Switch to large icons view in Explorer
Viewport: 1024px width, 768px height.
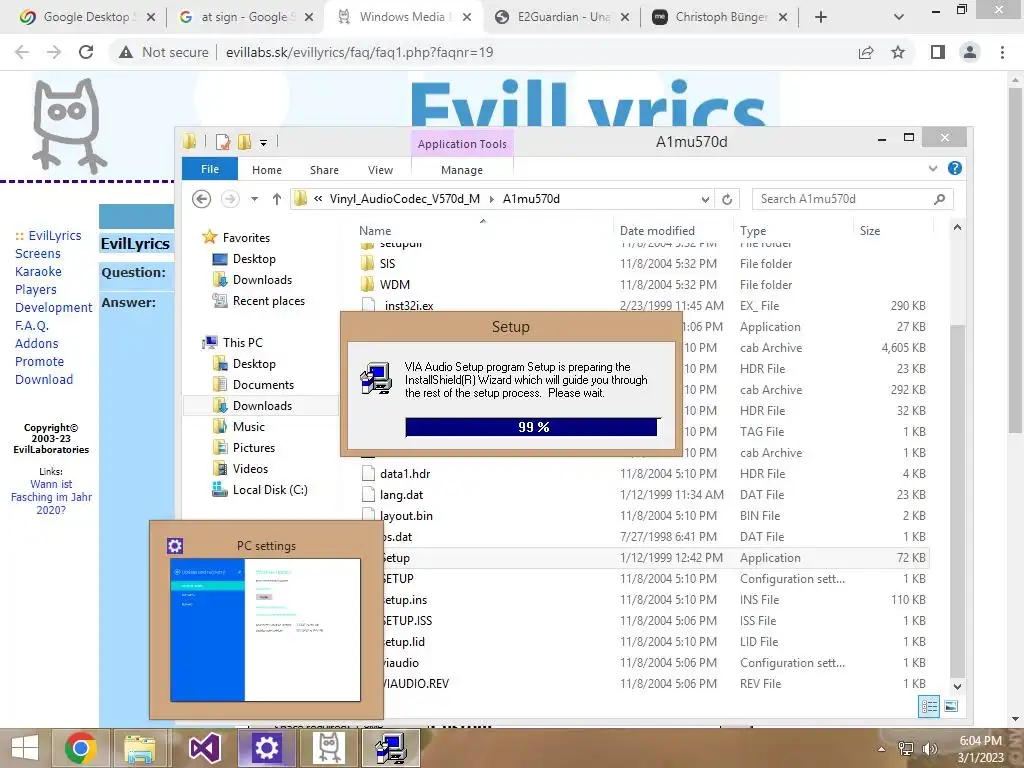(x=951, y=706)
